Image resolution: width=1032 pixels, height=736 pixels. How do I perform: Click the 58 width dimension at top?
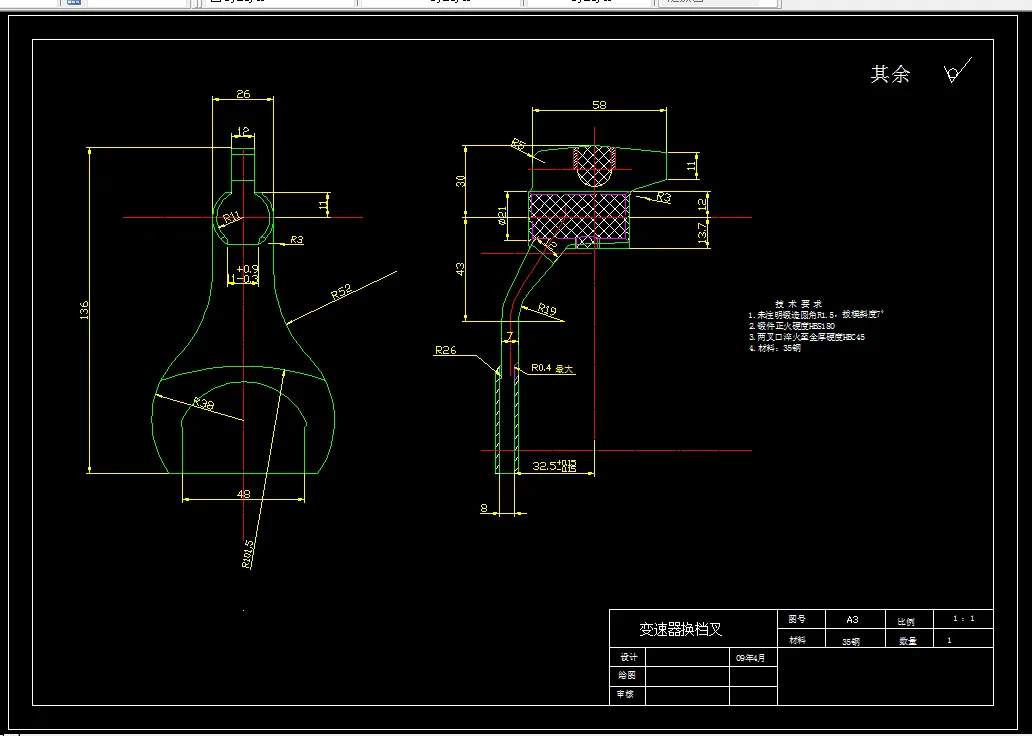599,104
